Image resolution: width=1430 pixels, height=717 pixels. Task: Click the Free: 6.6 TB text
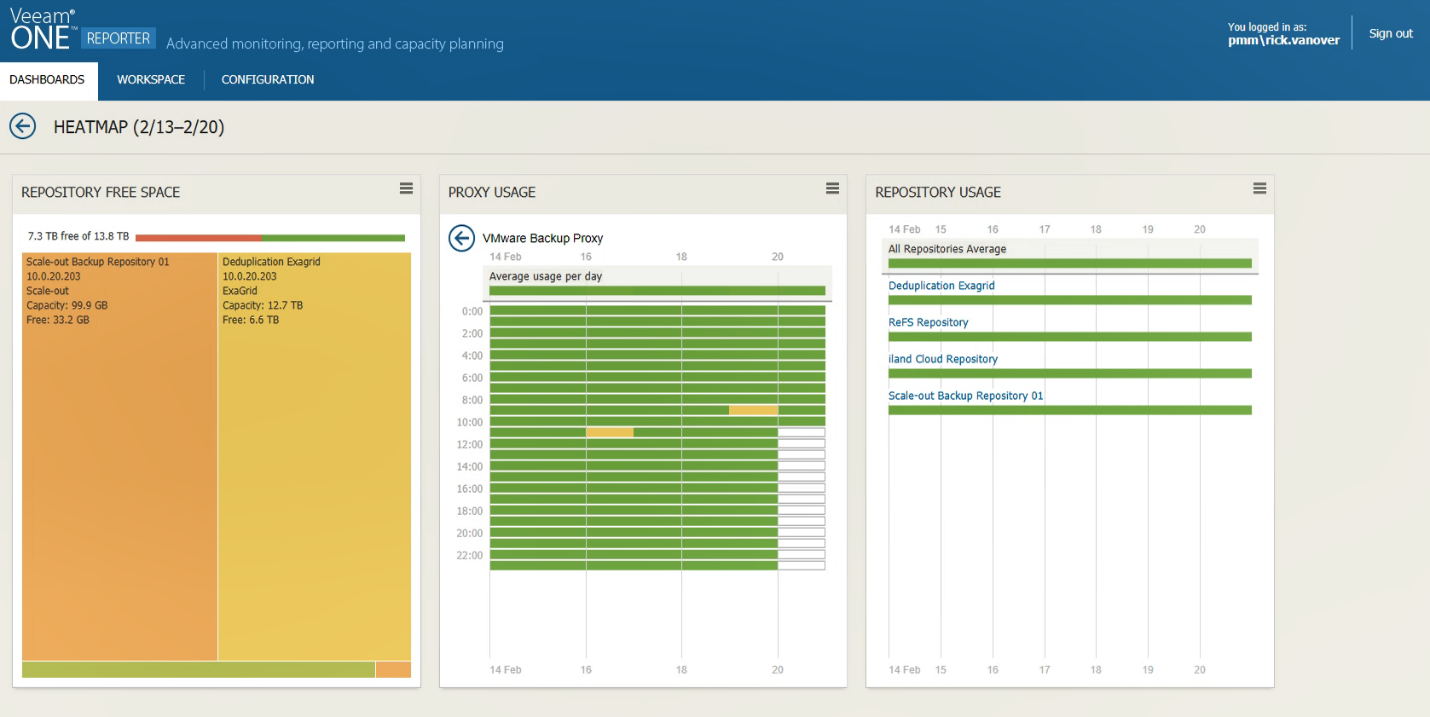pyautogui.click(x=251, y=320)
